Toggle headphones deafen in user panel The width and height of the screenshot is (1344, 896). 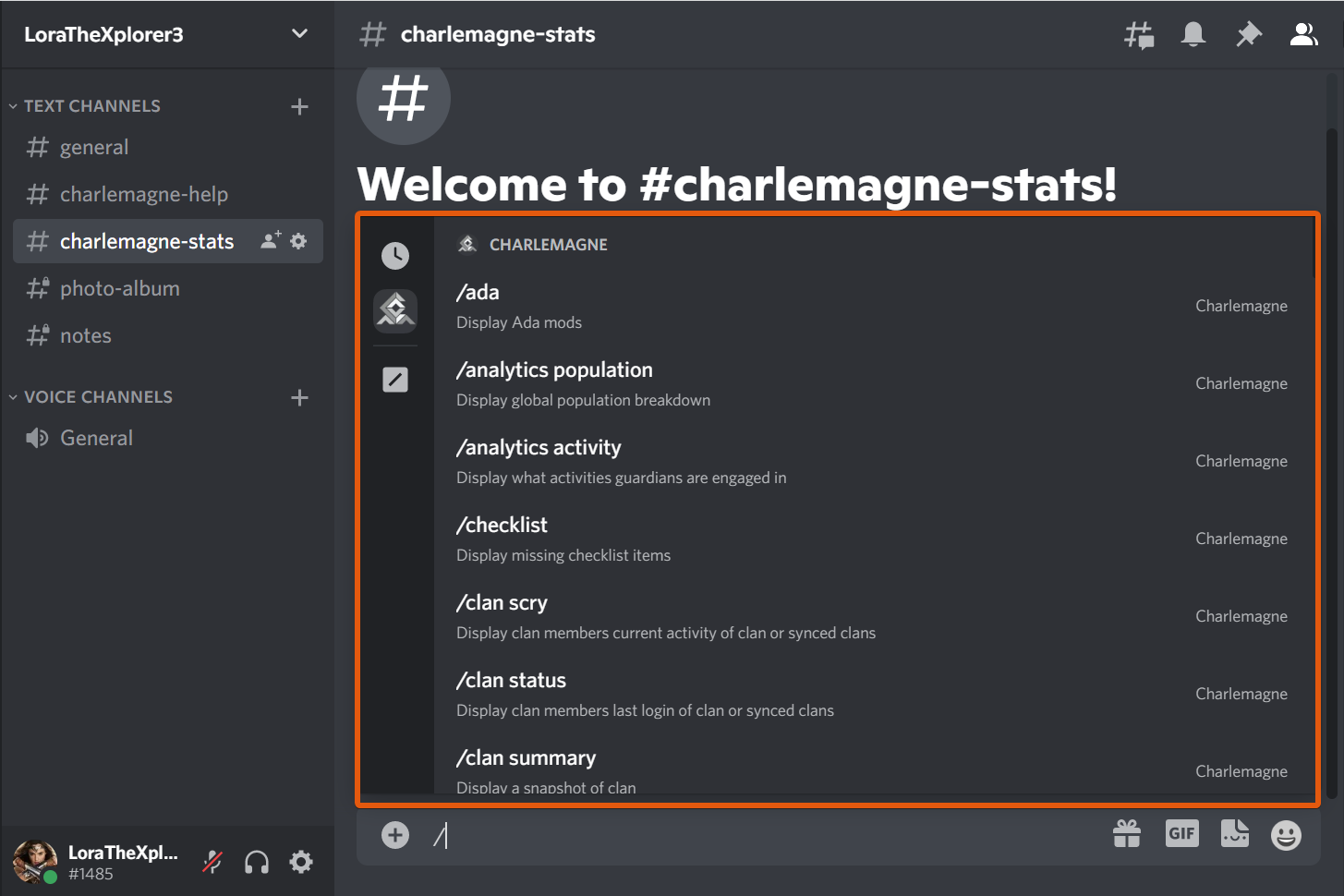(x=257, y=863)
